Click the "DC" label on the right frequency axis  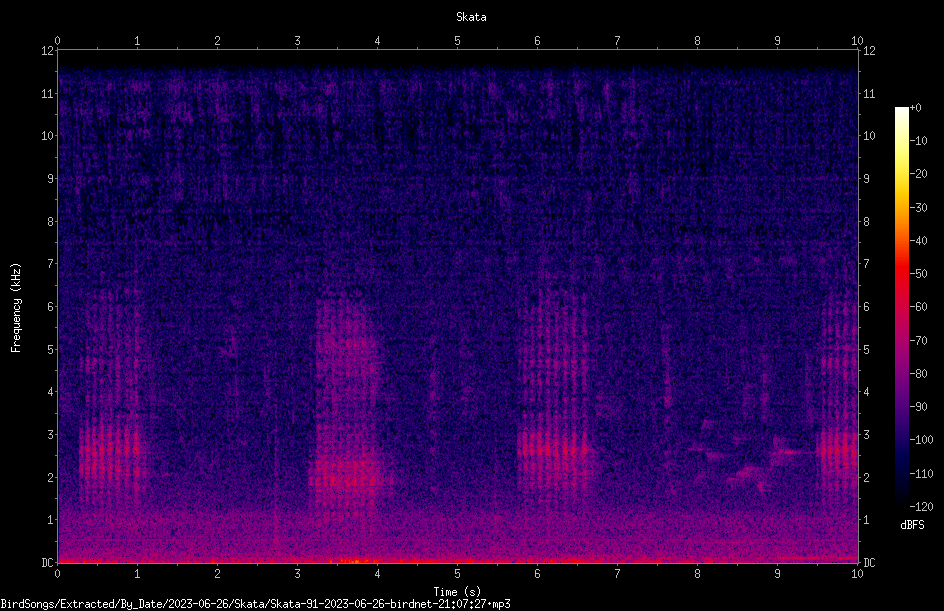pyautogui.click(x=869, y=563)
